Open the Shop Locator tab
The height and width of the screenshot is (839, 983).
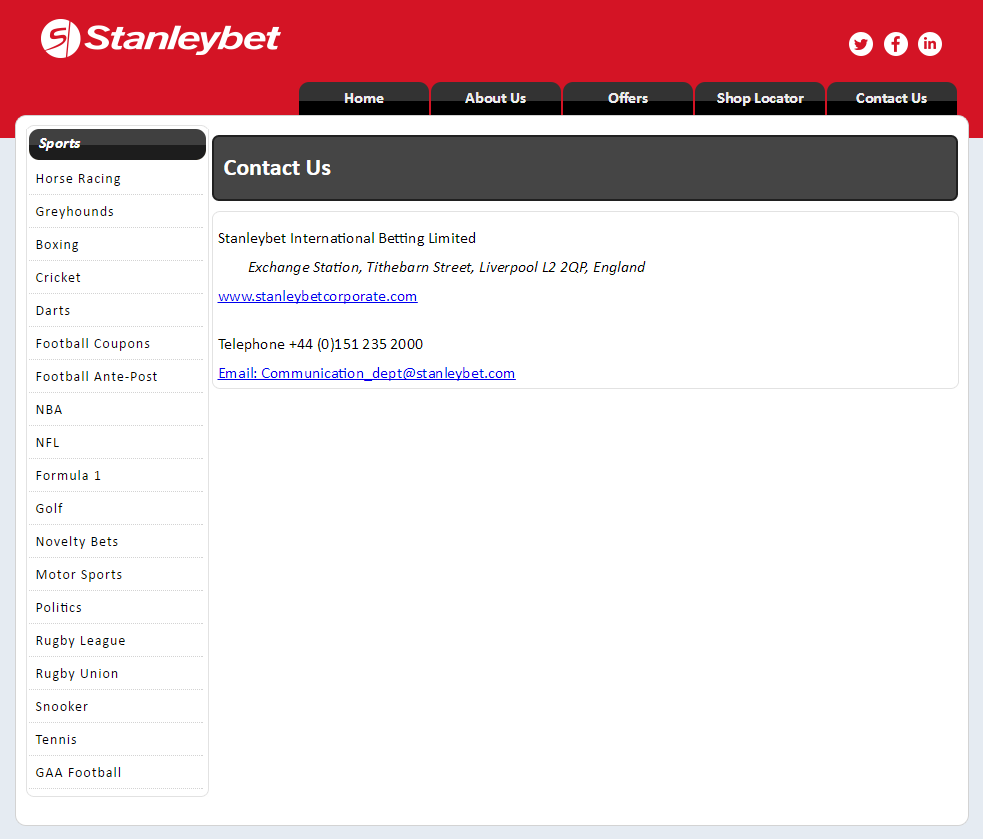point(760,98)
